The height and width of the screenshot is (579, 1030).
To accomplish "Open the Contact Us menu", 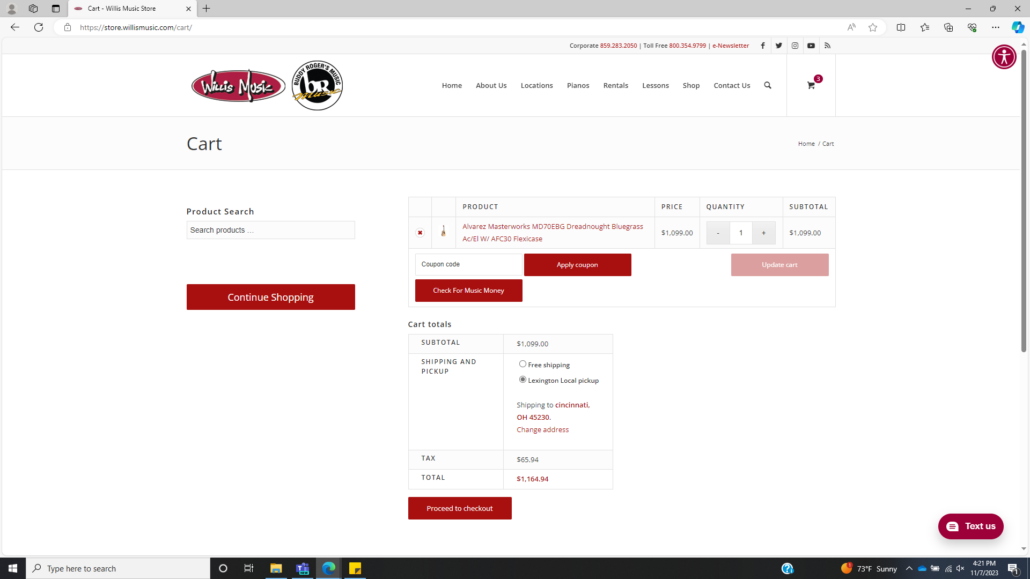I will (x=732, y=85).
